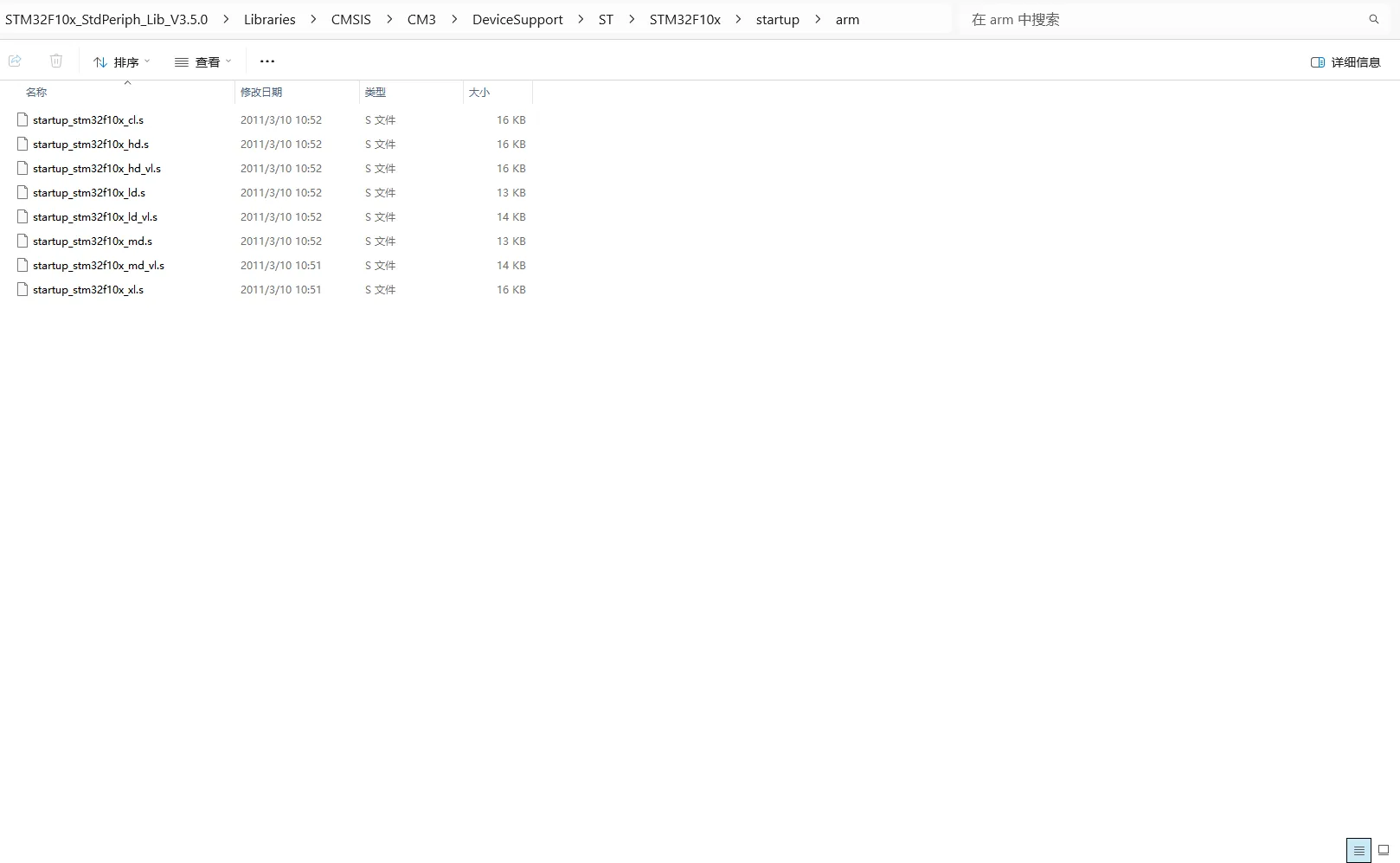Image resolution: width=1400 pixels, height=863 pixels.
Task: Click the magnifier icon in the search box
Action: point(1373,19)
